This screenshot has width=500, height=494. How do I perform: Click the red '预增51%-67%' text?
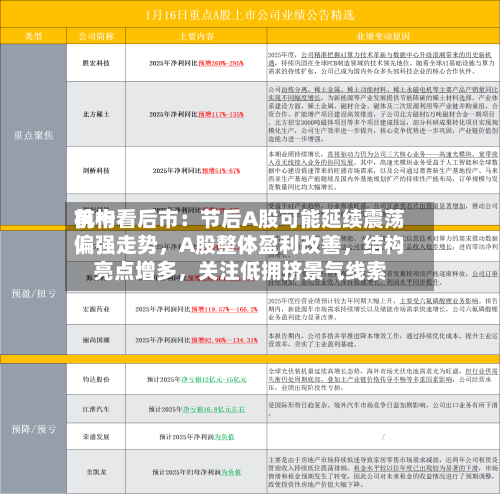click(221, 171)
